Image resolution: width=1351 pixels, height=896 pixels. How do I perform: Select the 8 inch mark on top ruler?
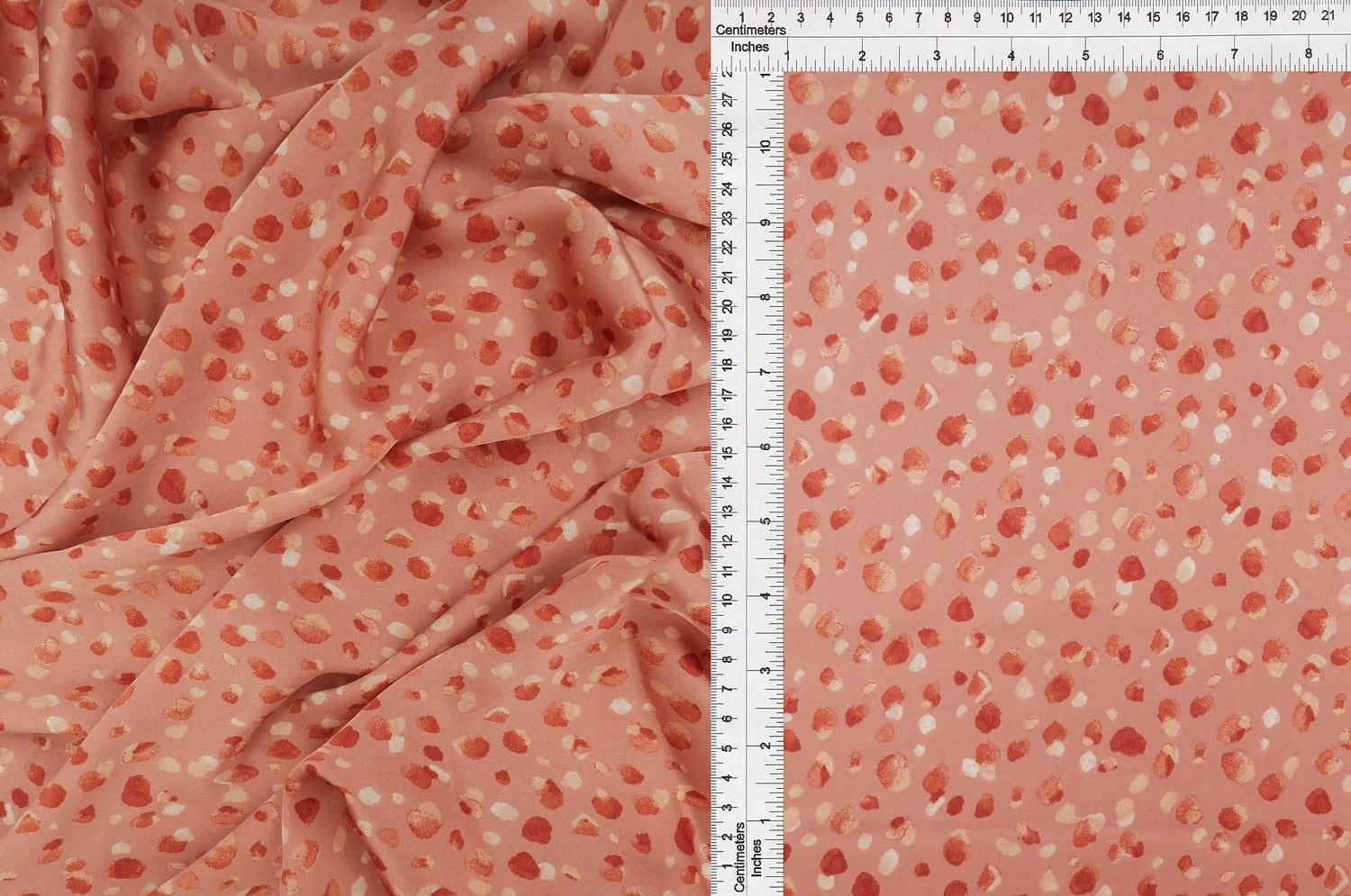tap(1309, 56)
